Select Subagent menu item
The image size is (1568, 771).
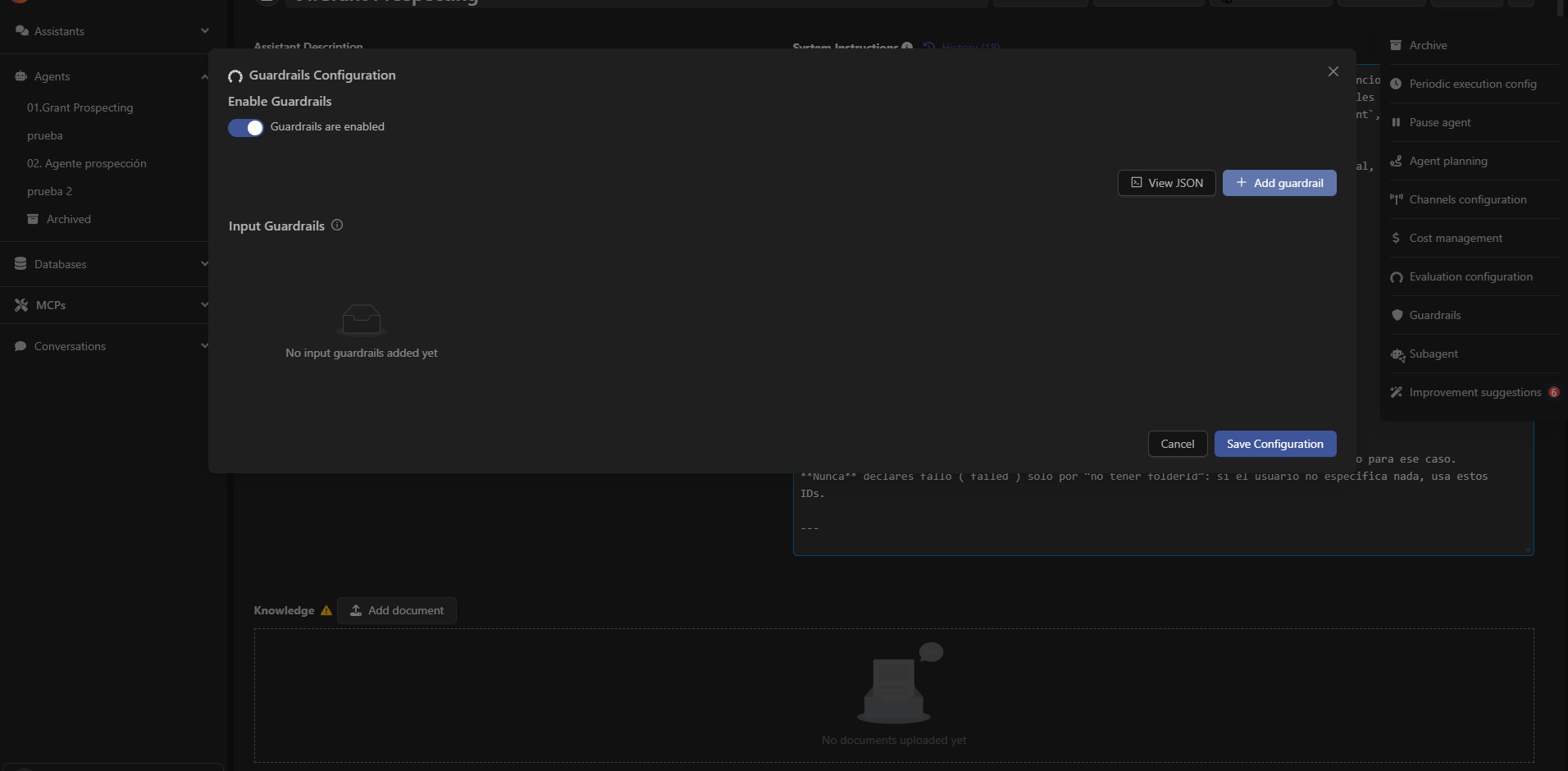coord(1474,354)
